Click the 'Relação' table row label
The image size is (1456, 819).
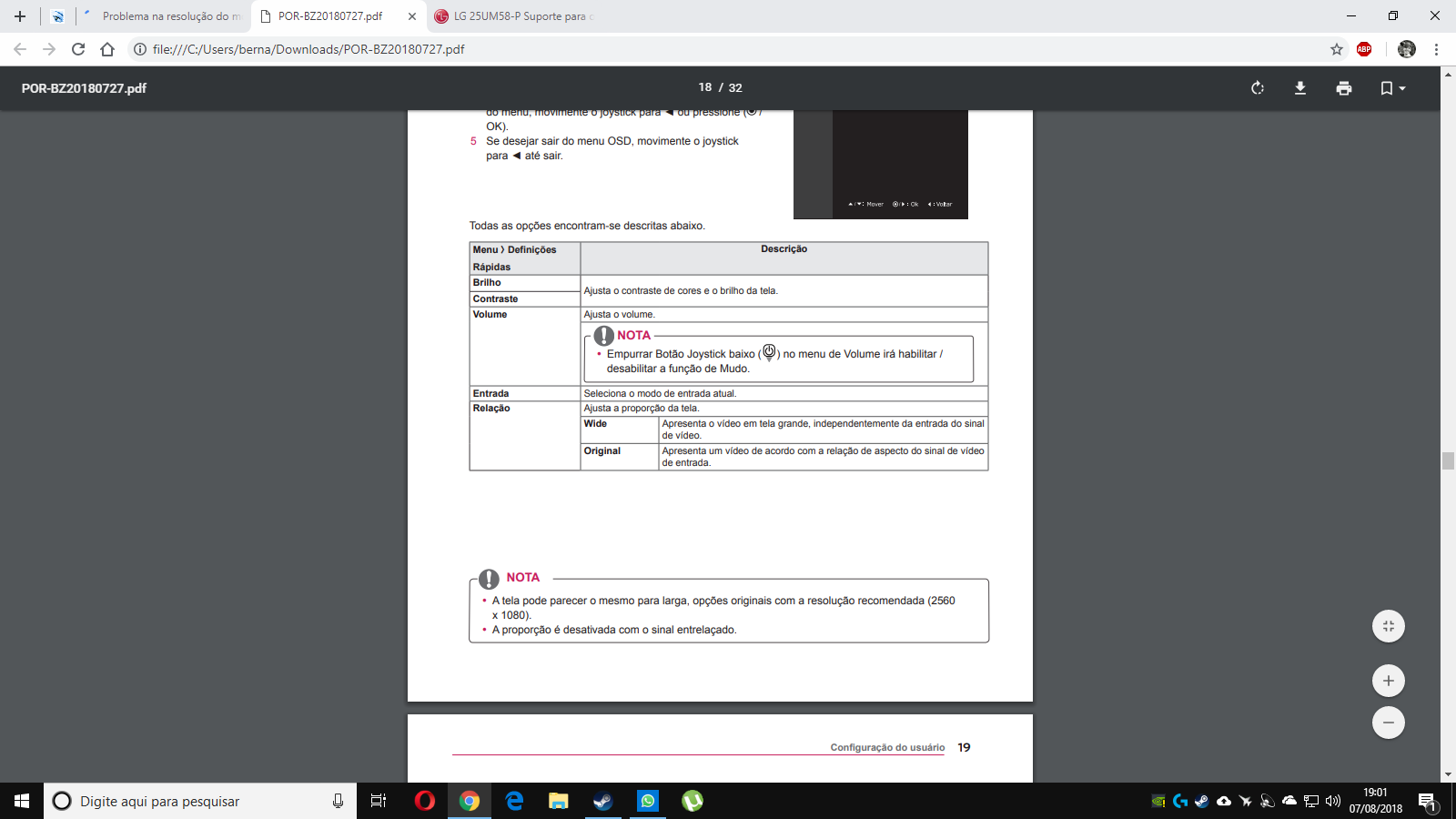click(x=491, y=409)
